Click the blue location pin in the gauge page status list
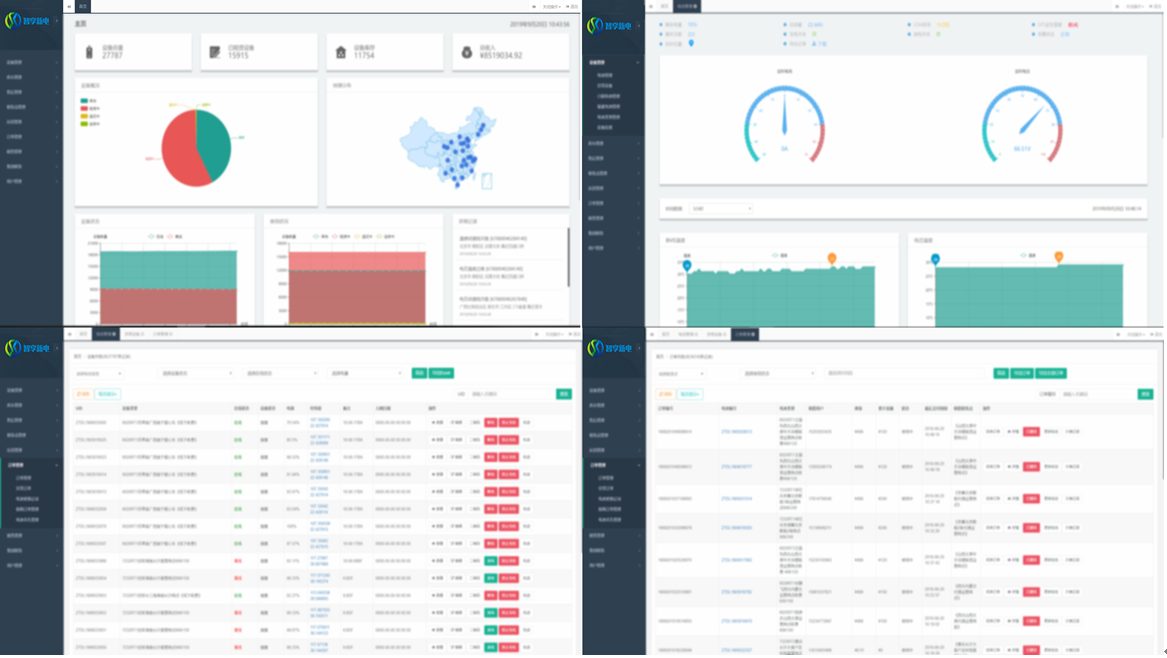This screenshot has width=1167, height=658. tap(691, 44)
